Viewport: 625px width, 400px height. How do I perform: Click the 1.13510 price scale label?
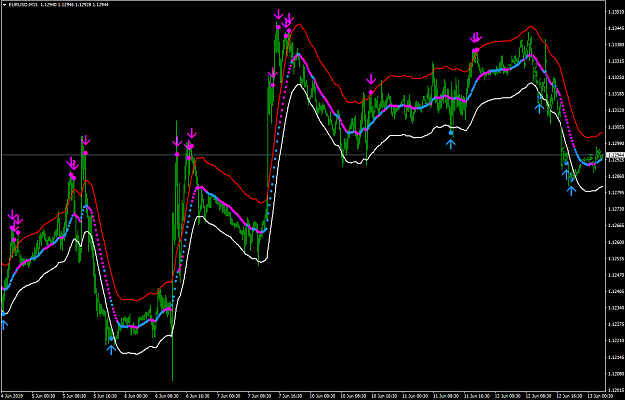coord(616,12)
